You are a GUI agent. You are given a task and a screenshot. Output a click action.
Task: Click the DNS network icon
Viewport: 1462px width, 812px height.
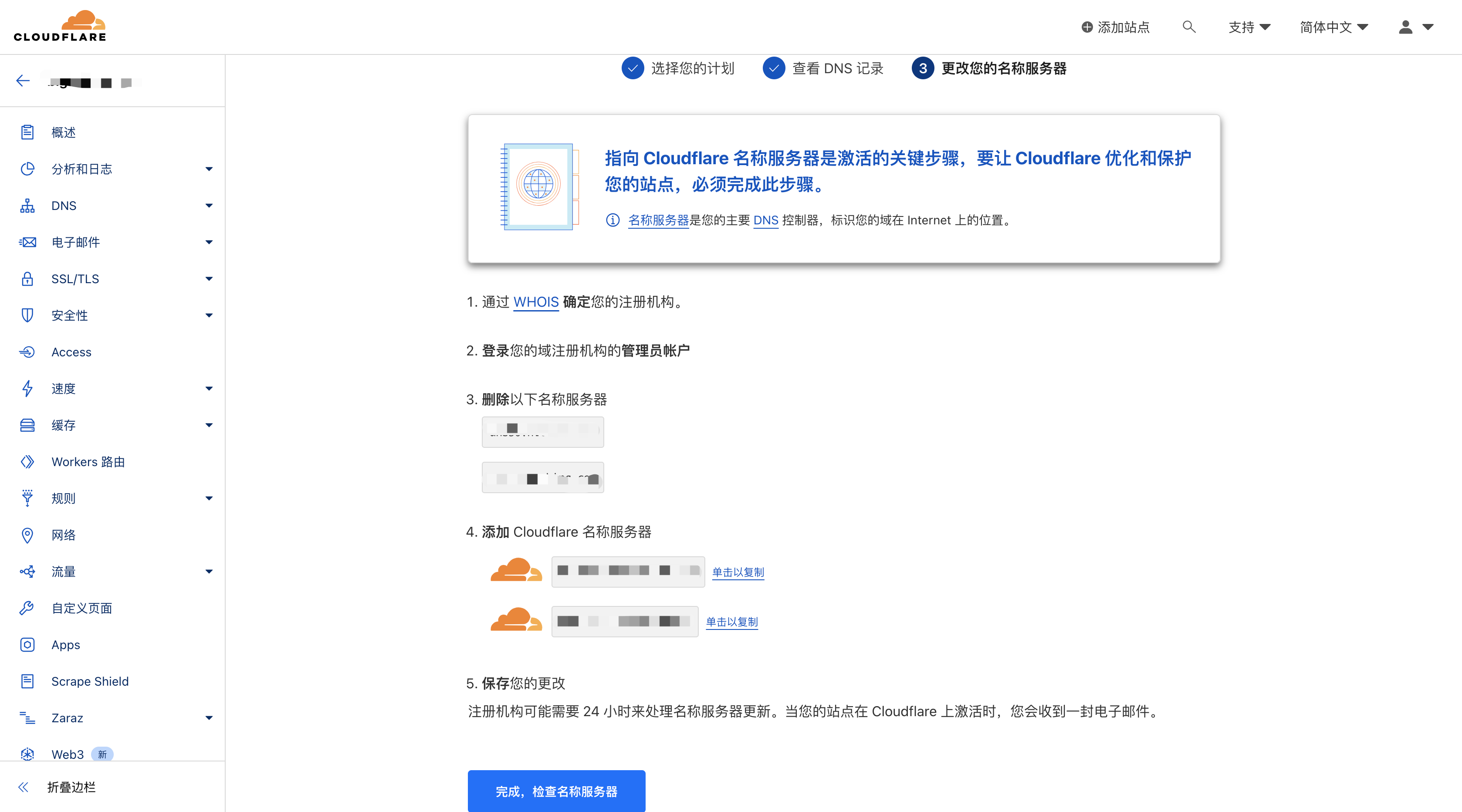27,206
